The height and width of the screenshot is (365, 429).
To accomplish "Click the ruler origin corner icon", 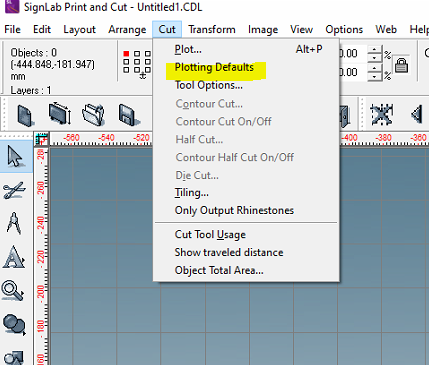I will tap(42, 139).
